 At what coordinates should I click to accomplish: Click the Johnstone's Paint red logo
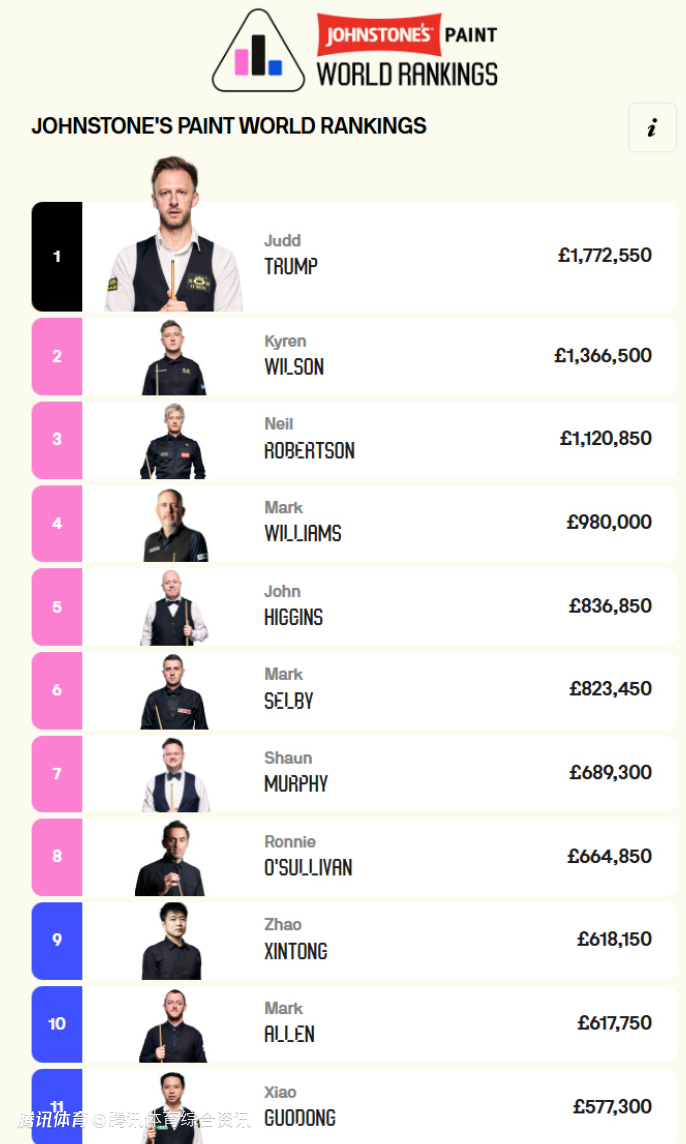376,36
